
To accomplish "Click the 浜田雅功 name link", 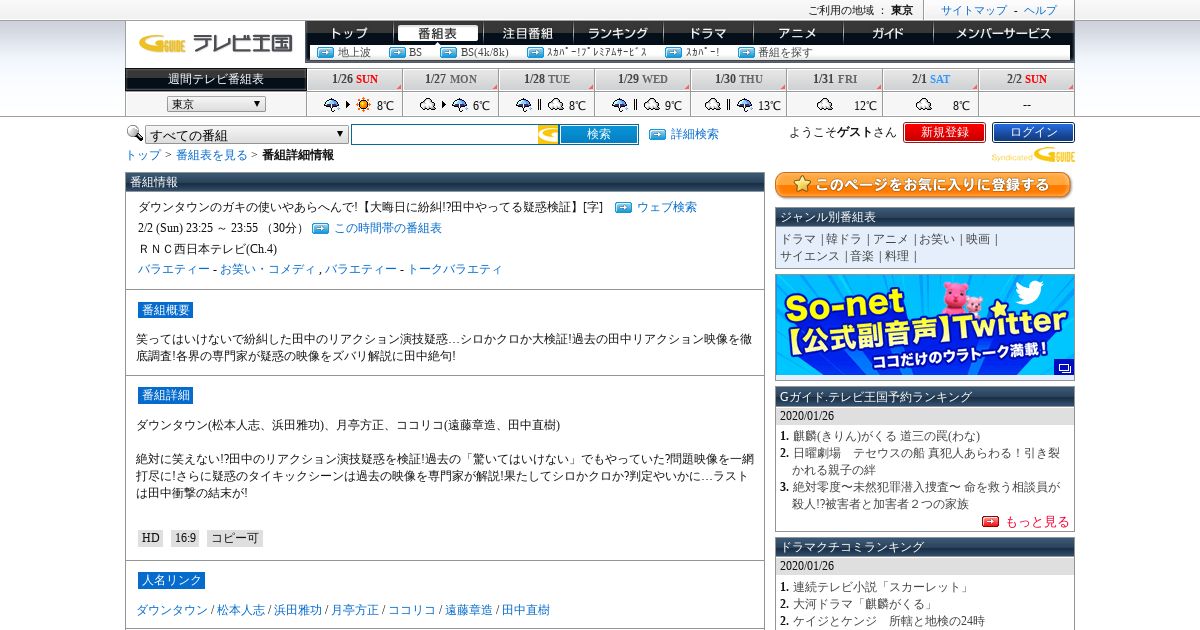I will tap(298, 609).
